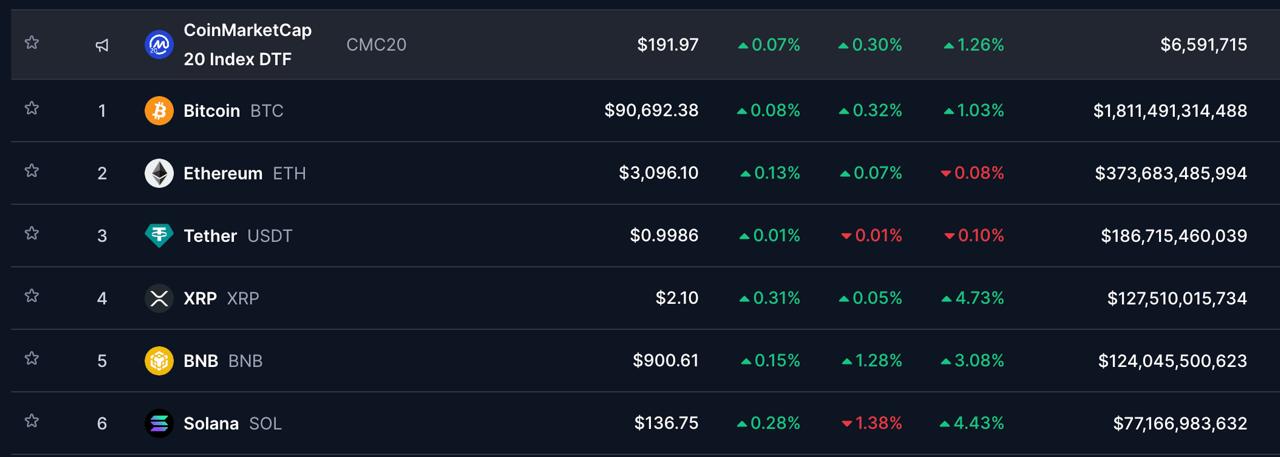Favorite Solana with its star

coord(32,421)
